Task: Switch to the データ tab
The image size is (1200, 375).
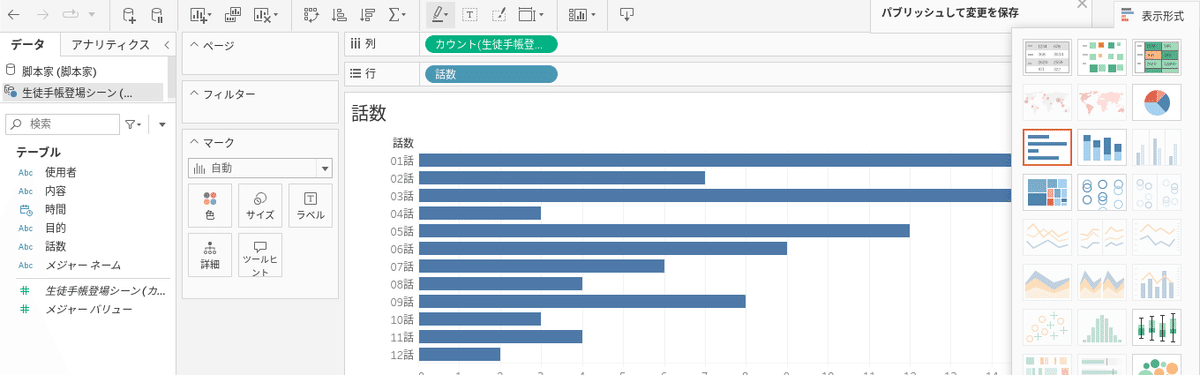Action: 28,45
